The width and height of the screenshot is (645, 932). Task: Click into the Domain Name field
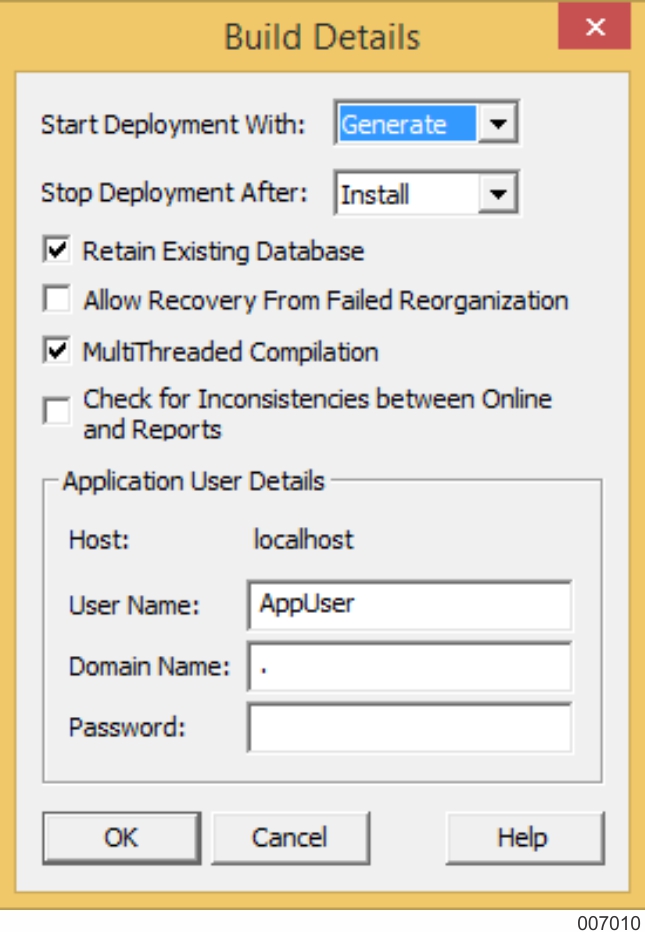pyautogui.click(x=410, y=667)
